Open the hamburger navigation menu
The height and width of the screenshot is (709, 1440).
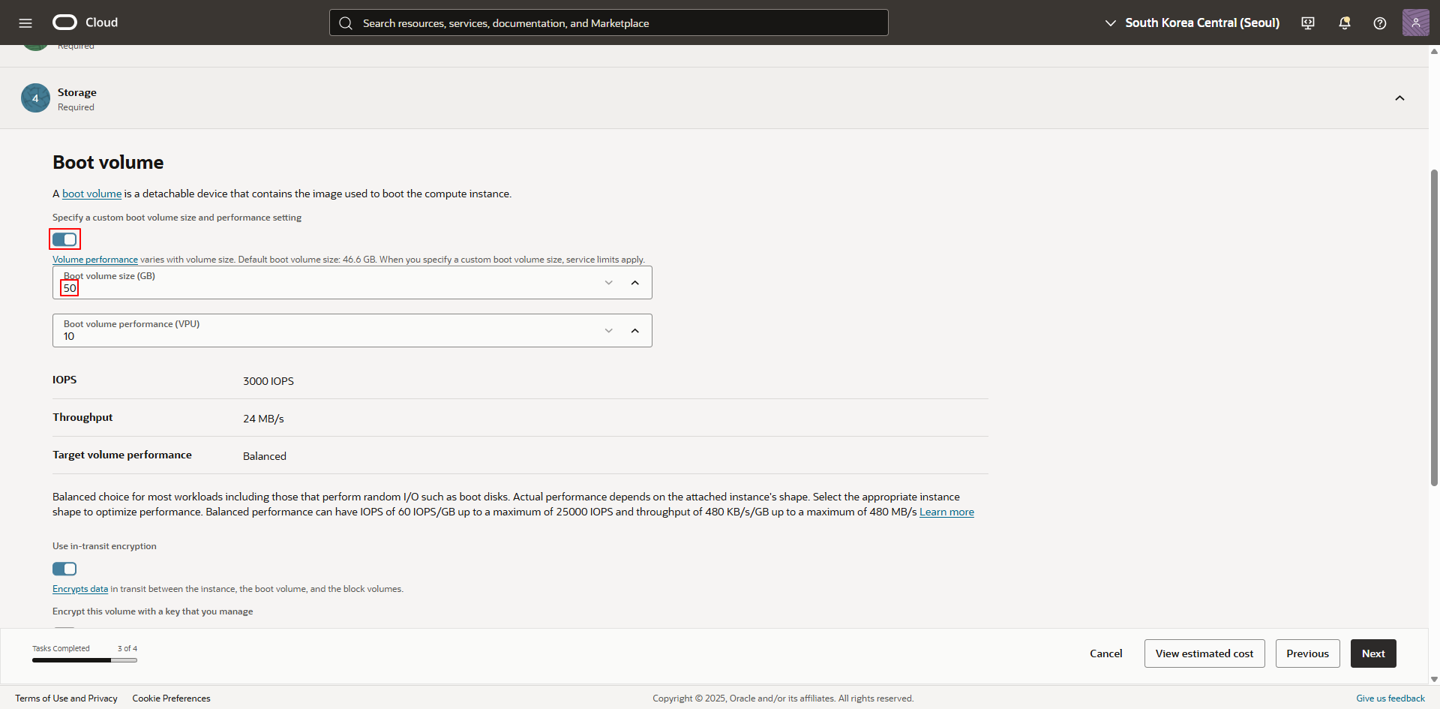(25, 23)
